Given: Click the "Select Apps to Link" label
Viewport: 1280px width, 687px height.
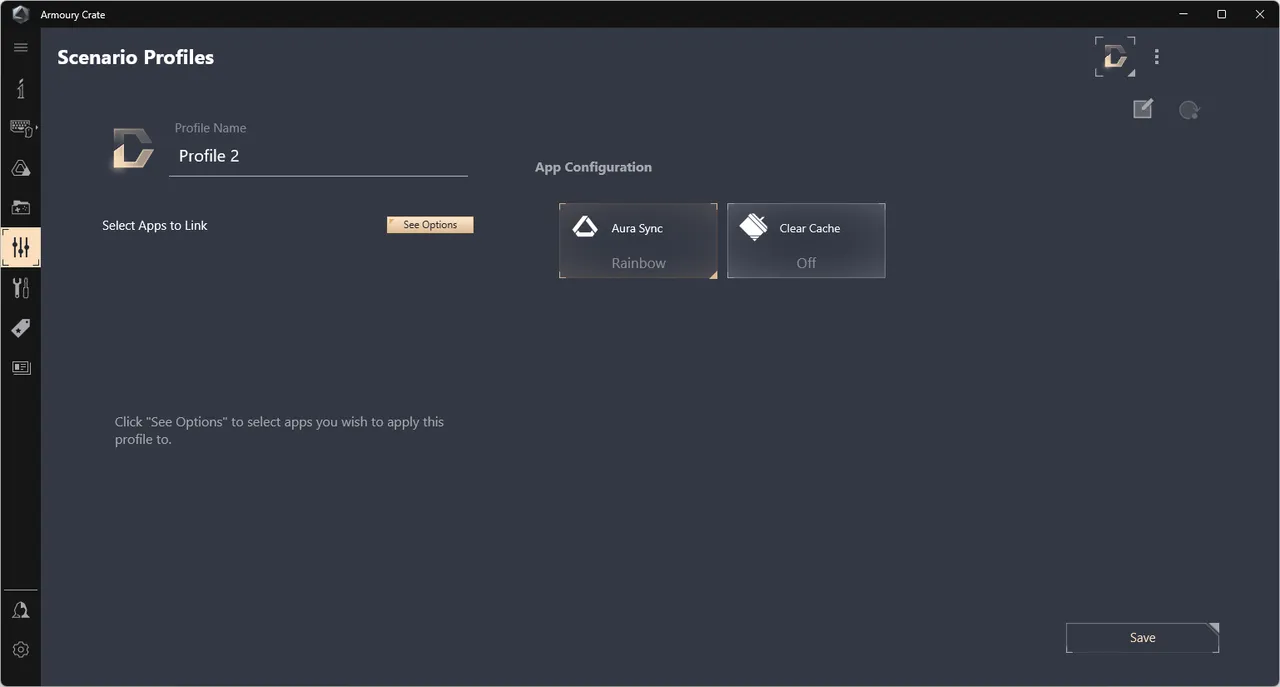Looking at the screenshot, I should click(x=155, y=225).
